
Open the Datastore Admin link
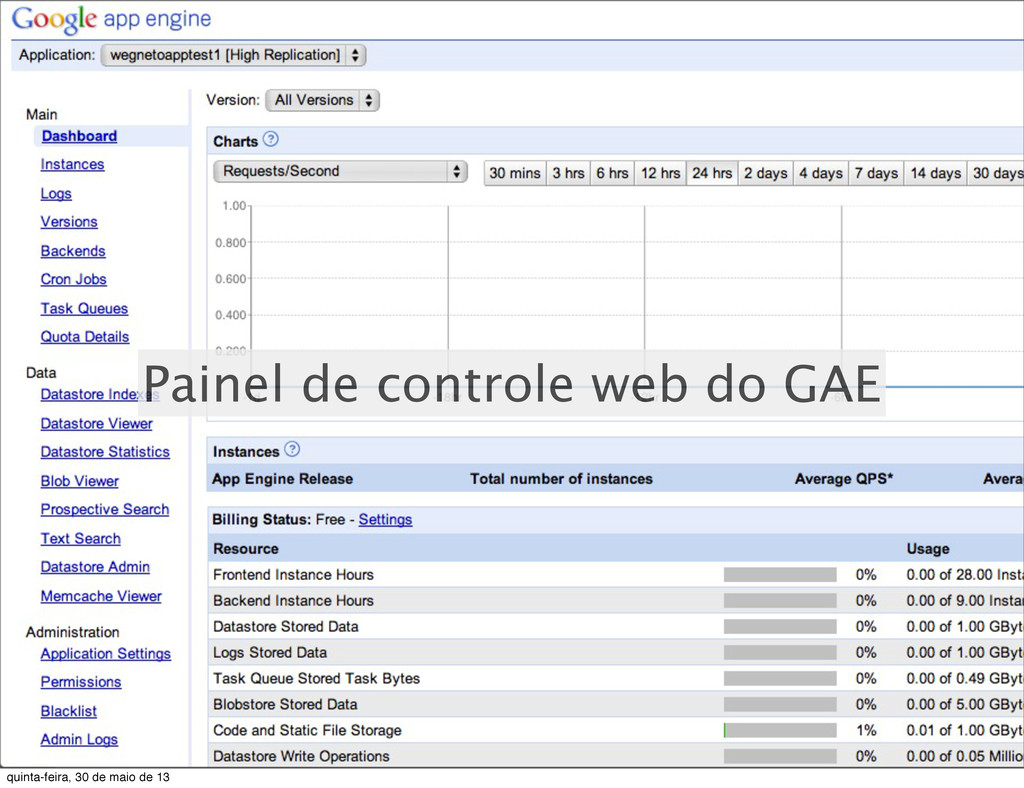(x=95, y=567)
